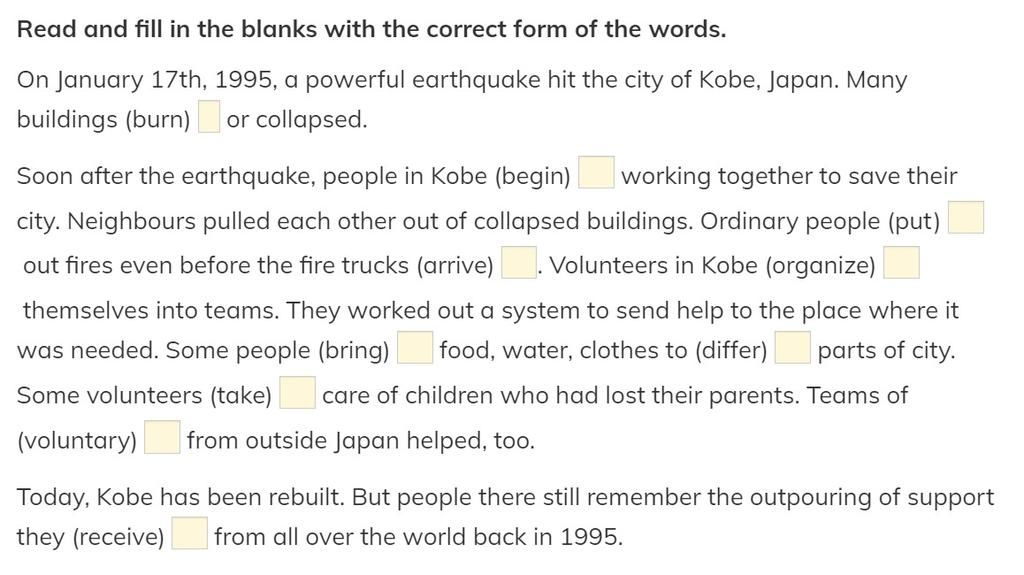Click 'Today, Kobe has been rebuilt.' sentence

coord(180,498)
